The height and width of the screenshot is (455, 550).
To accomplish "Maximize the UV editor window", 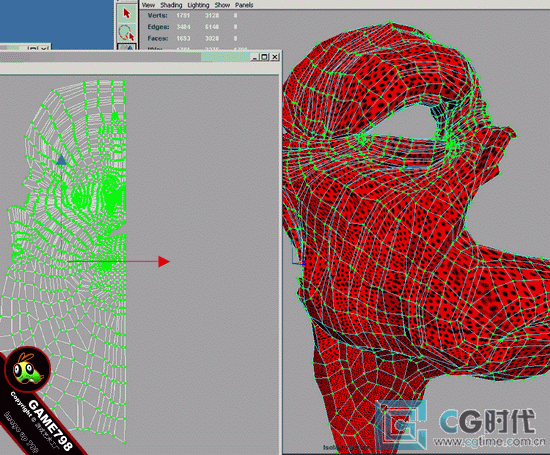I will click(x=264, y=57).
